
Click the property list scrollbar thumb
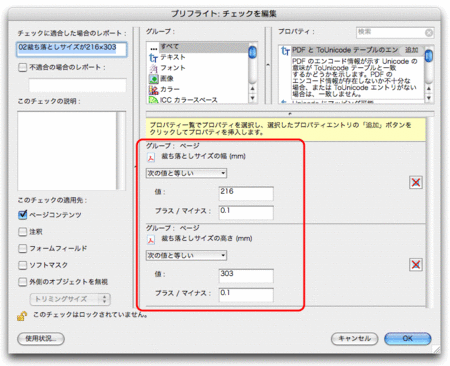(x=429, y=55)
